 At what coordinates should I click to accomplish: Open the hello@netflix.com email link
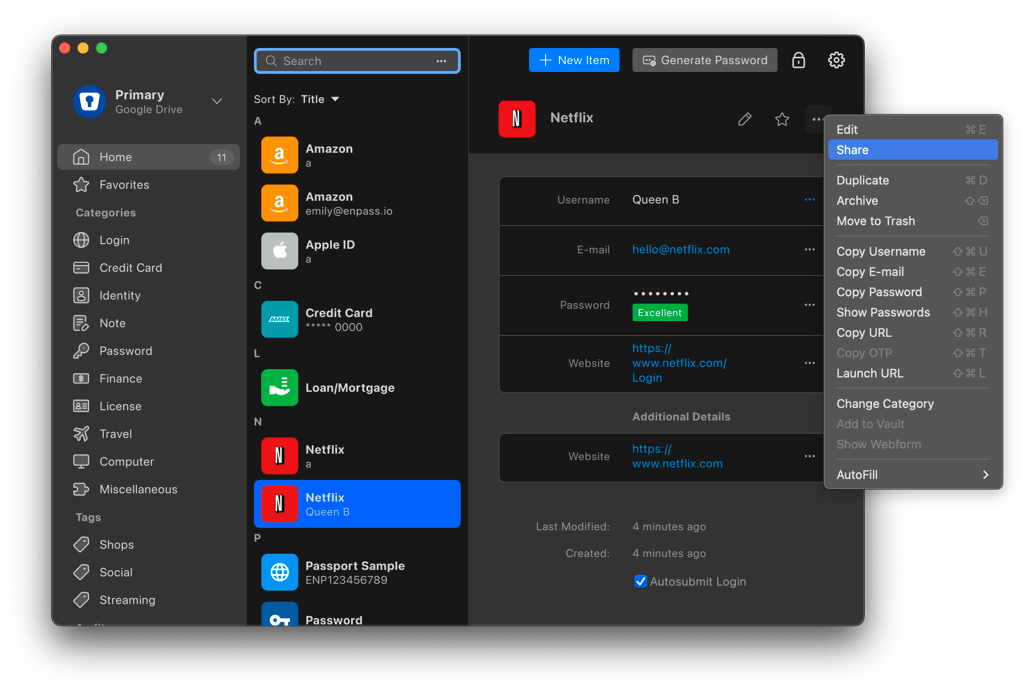680,249
